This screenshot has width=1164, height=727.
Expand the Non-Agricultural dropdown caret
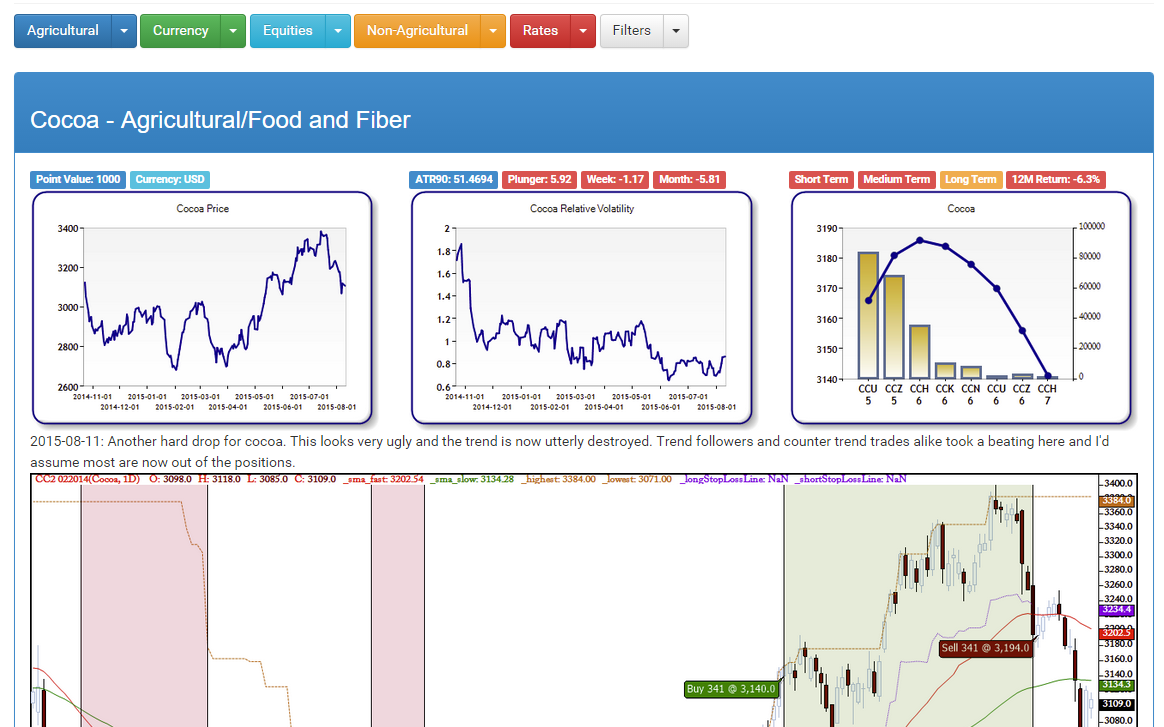point(493,31)
